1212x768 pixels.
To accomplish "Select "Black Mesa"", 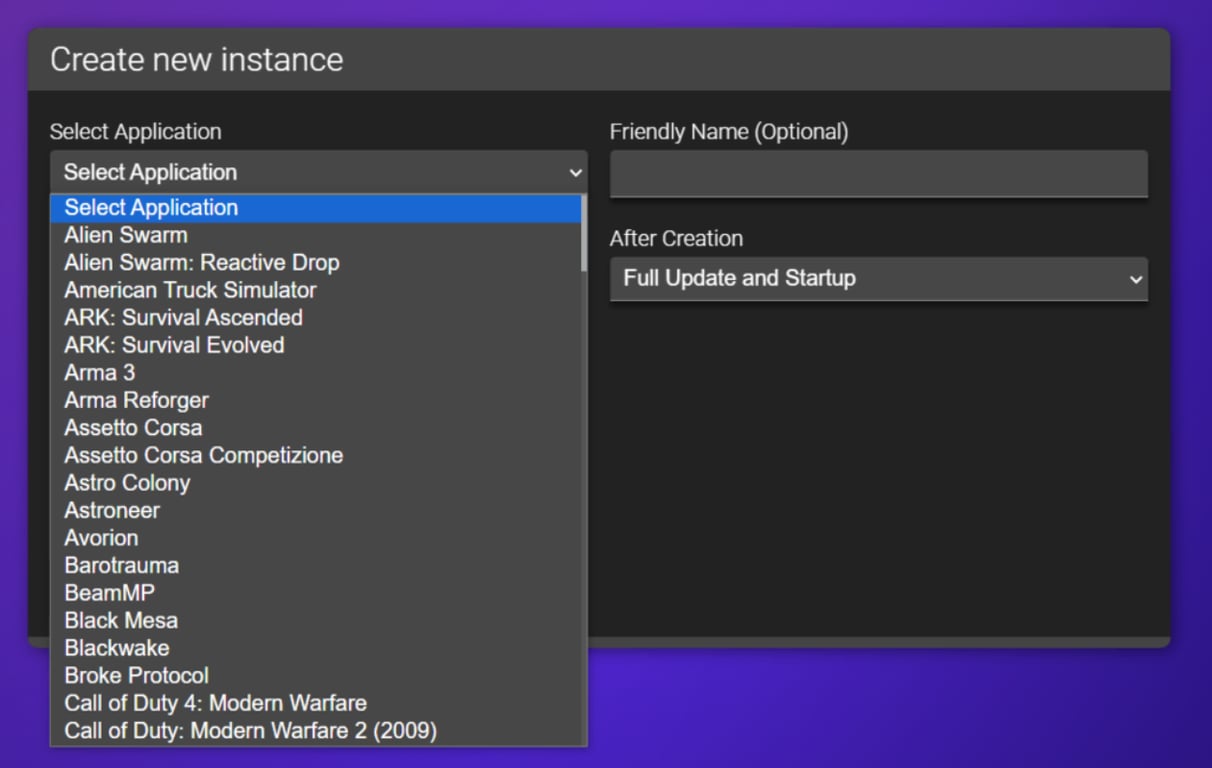I will pyautogui.click(x=120, y=620).
